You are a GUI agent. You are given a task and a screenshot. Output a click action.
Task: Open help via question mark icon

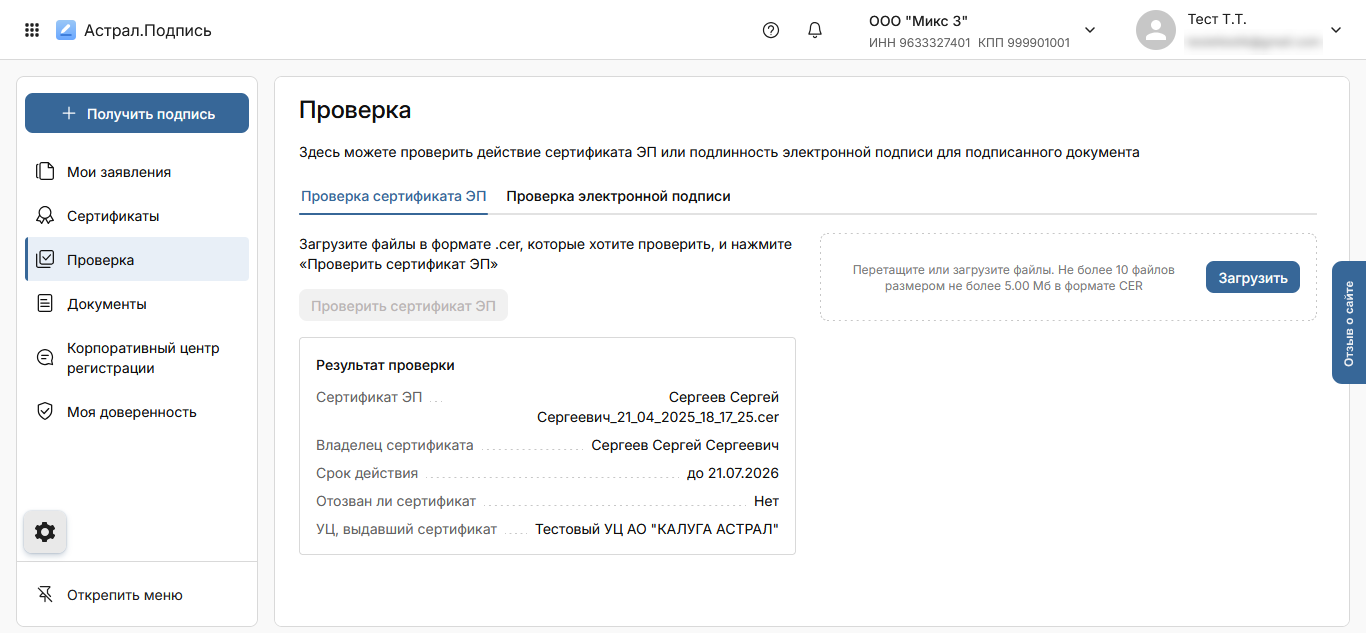pos(770,30)
